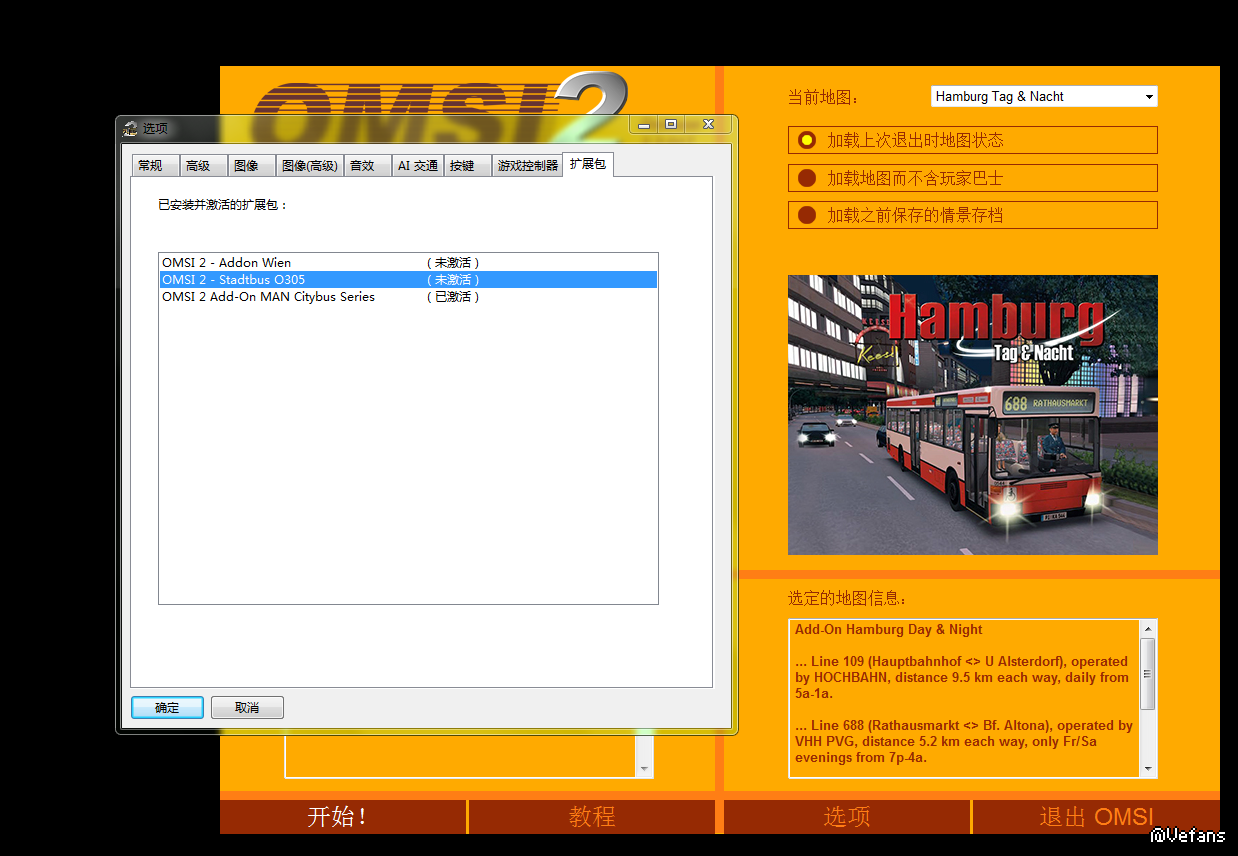Click the Hamburg Tag & Nacht map preview image
This screenshot has width=1238, height=856.
(972, 415)
